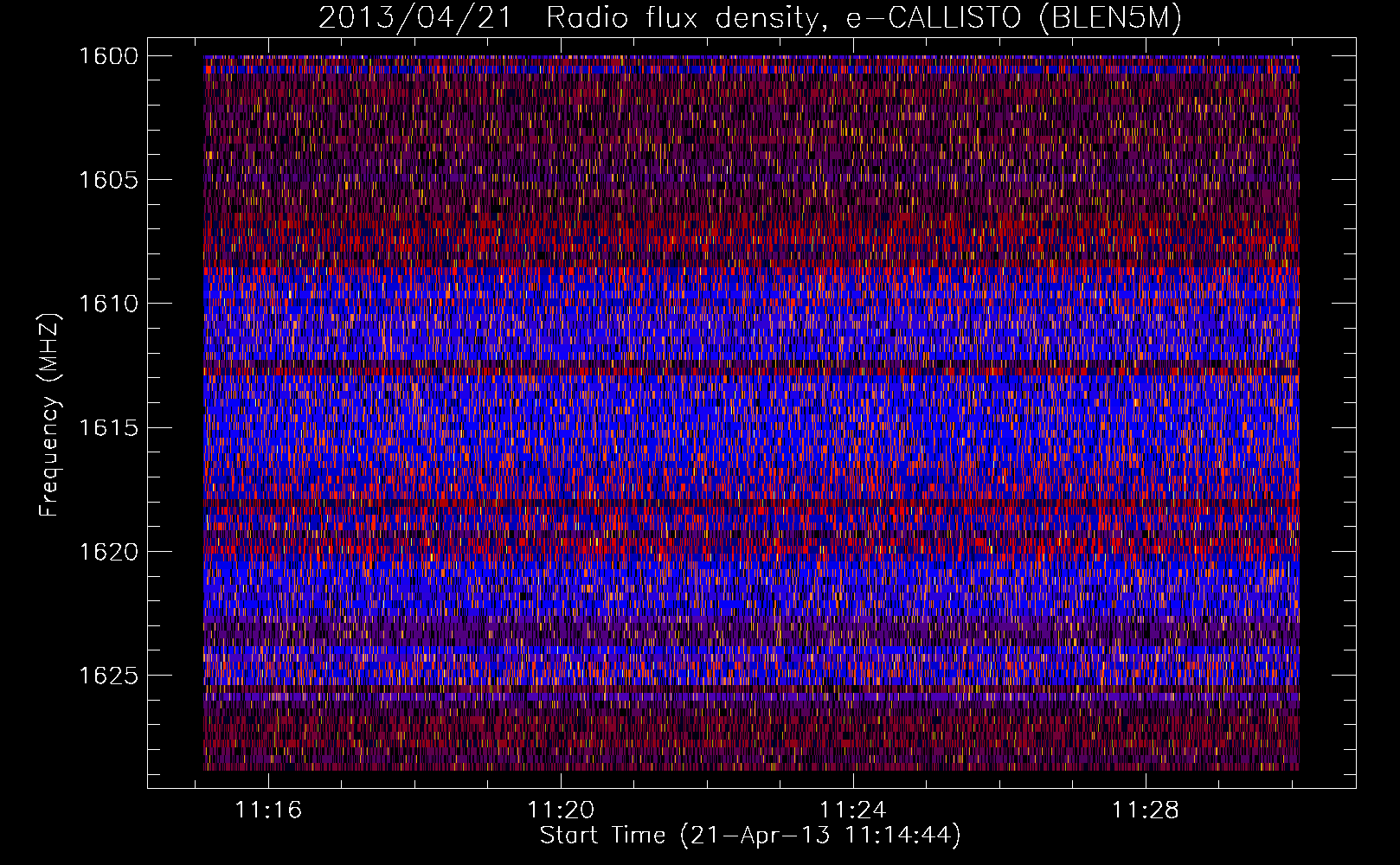Click the 11:16 time tick label
1400x865 pixels.
click(269, 810)
